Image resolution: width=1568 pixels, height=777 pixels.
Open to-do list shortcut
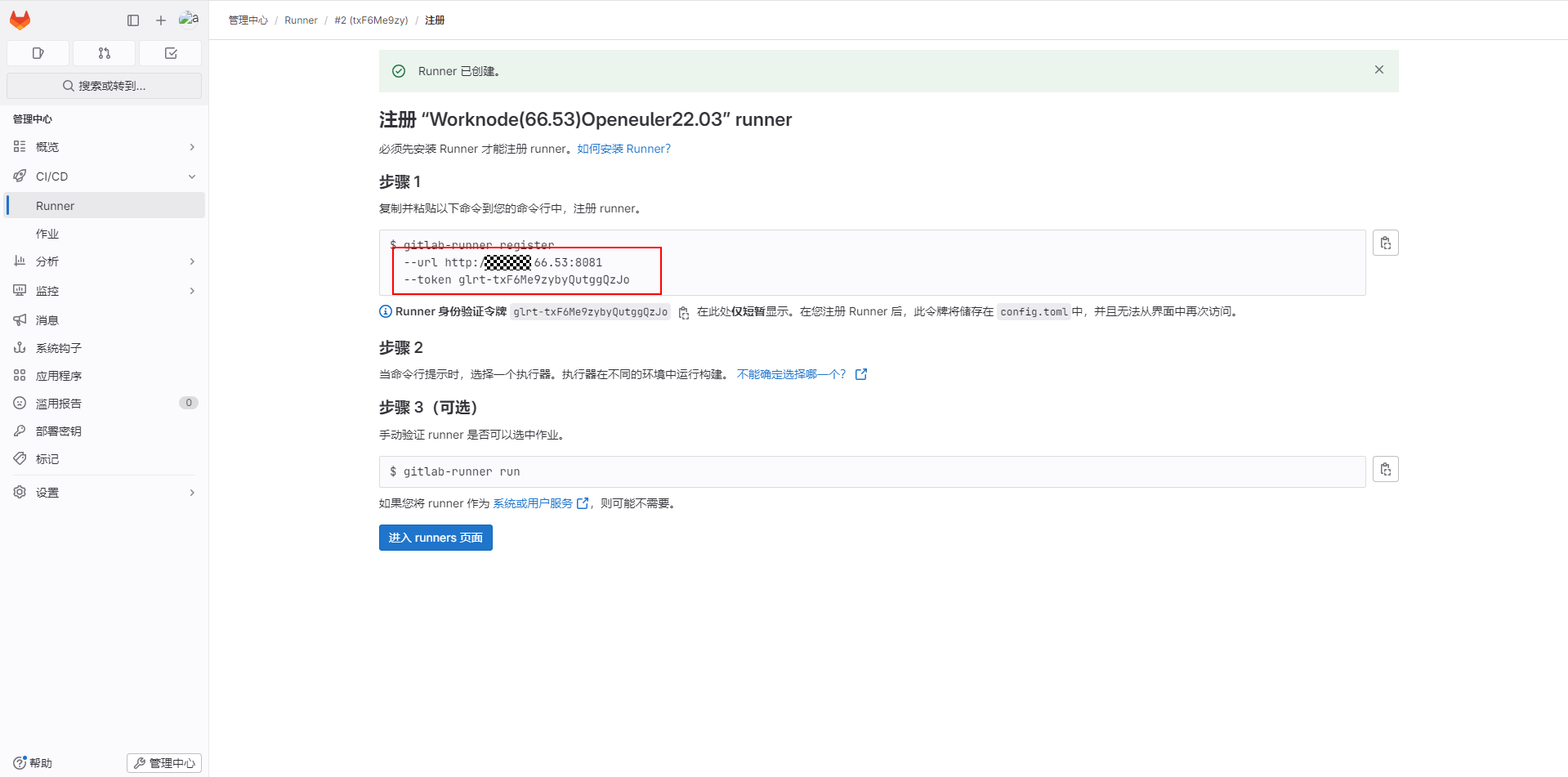coord(171,53)
